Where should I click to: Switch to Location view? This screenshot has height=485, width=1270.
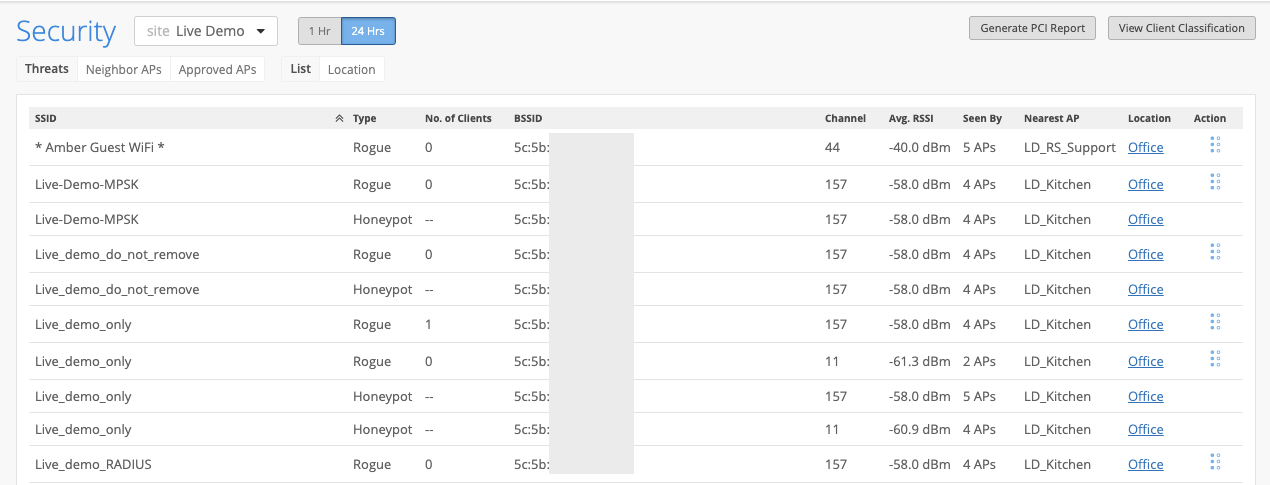pos(351,69)
